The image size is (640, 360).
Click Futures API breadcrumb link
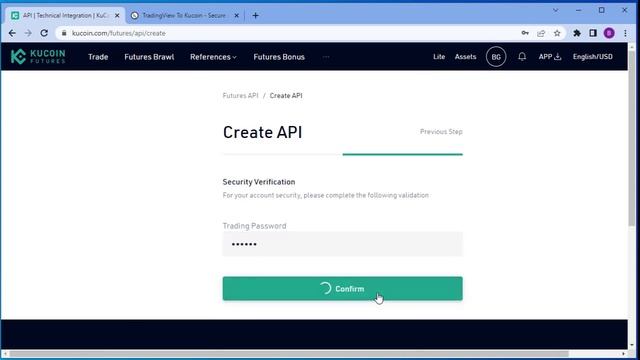240,96
